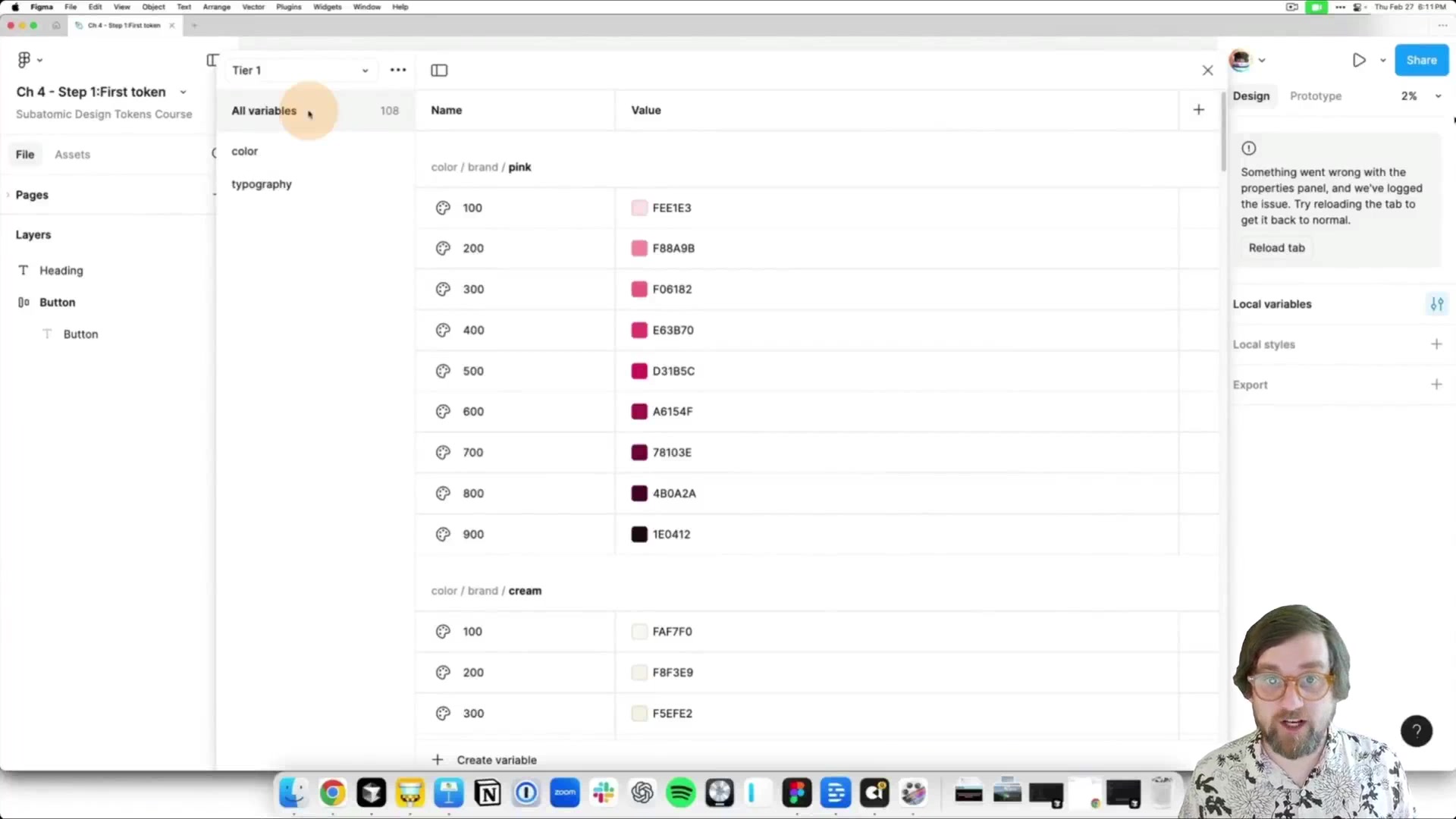Switch to the Prototype tab
Screen dimensions: 1456x819
[x=1316, y=96]
